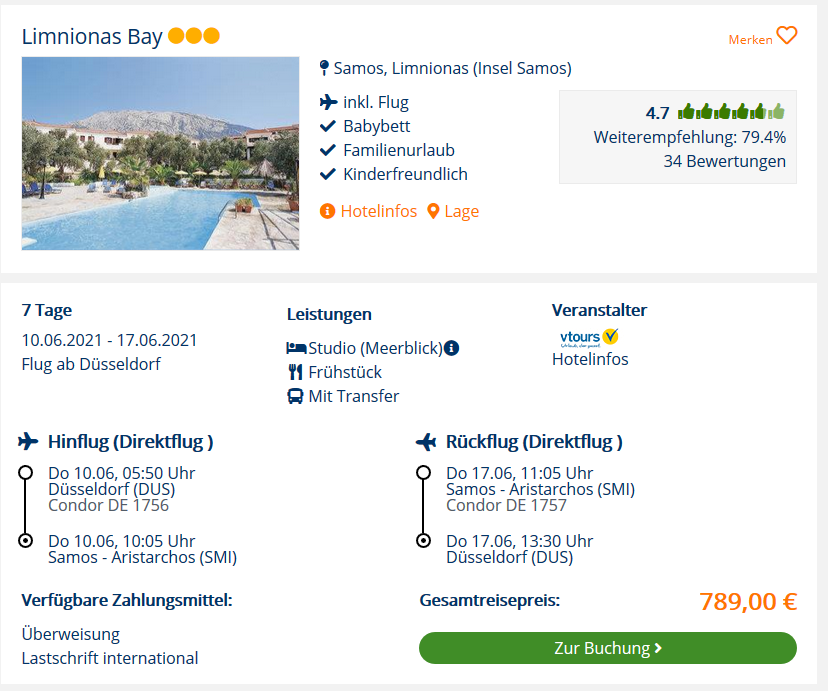This screenshot has width=828, height=691.
Task: Click the Hinflug airplane icon
Action: click(x=28, y=441)
